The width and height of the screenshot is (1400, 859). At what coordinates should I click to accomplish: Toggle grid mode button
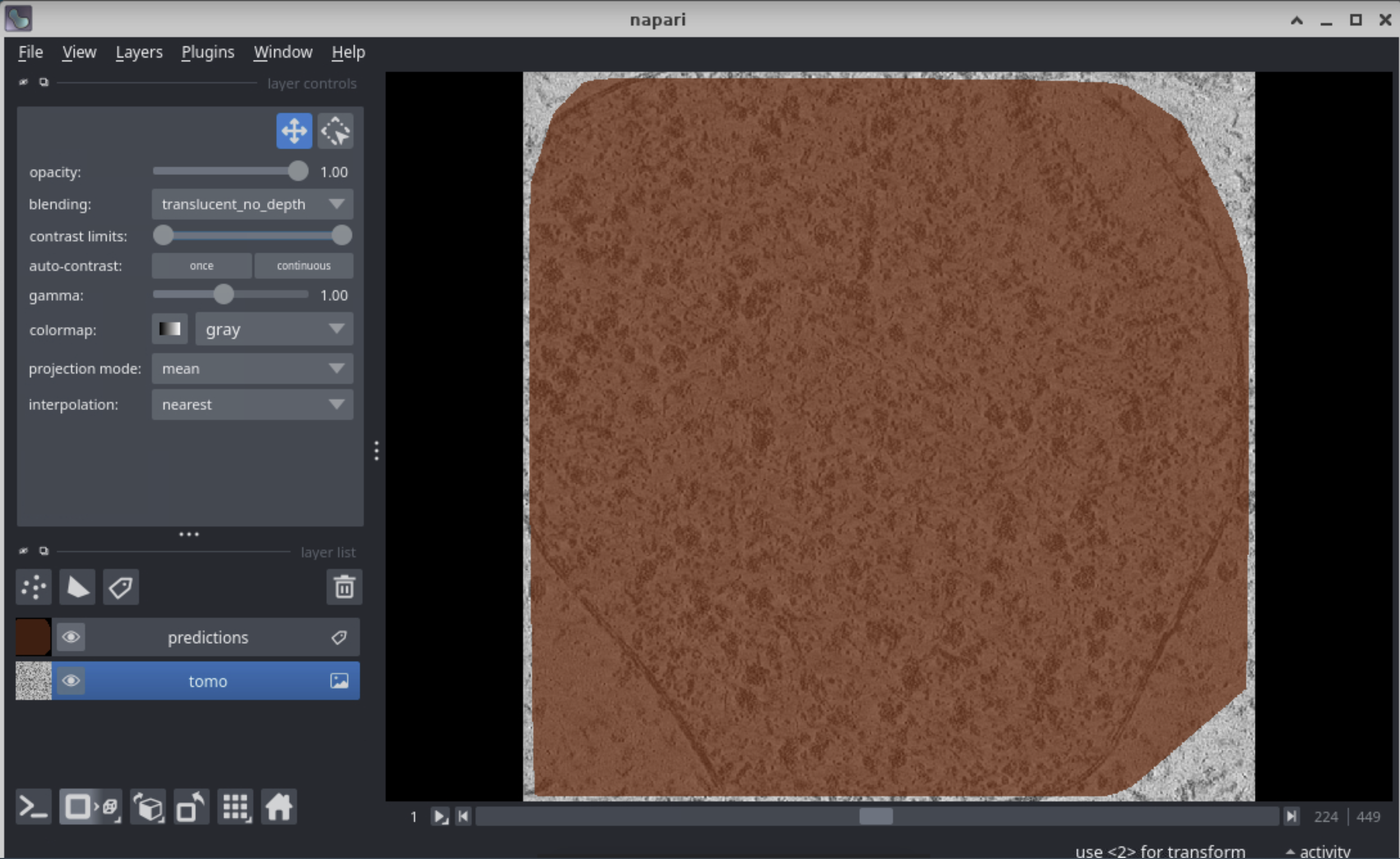coord(236,807)
